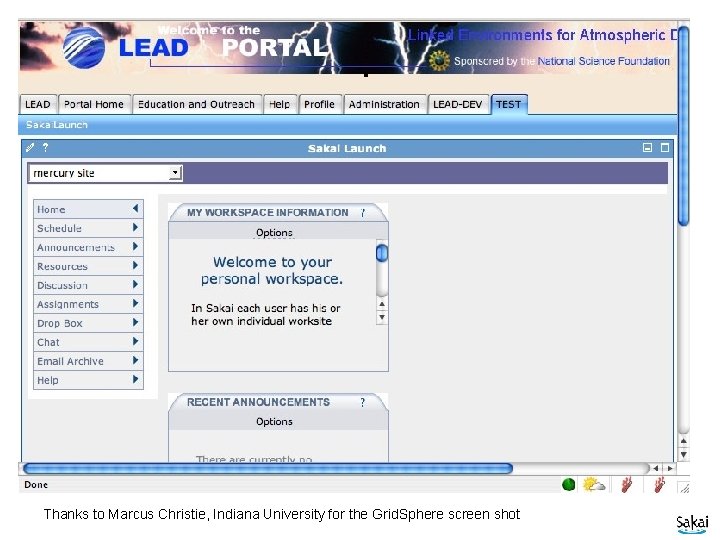This screenshot has width=720, height=540.
Task: Click the green status bar circle icon
Action: click(x=568, y=484)
